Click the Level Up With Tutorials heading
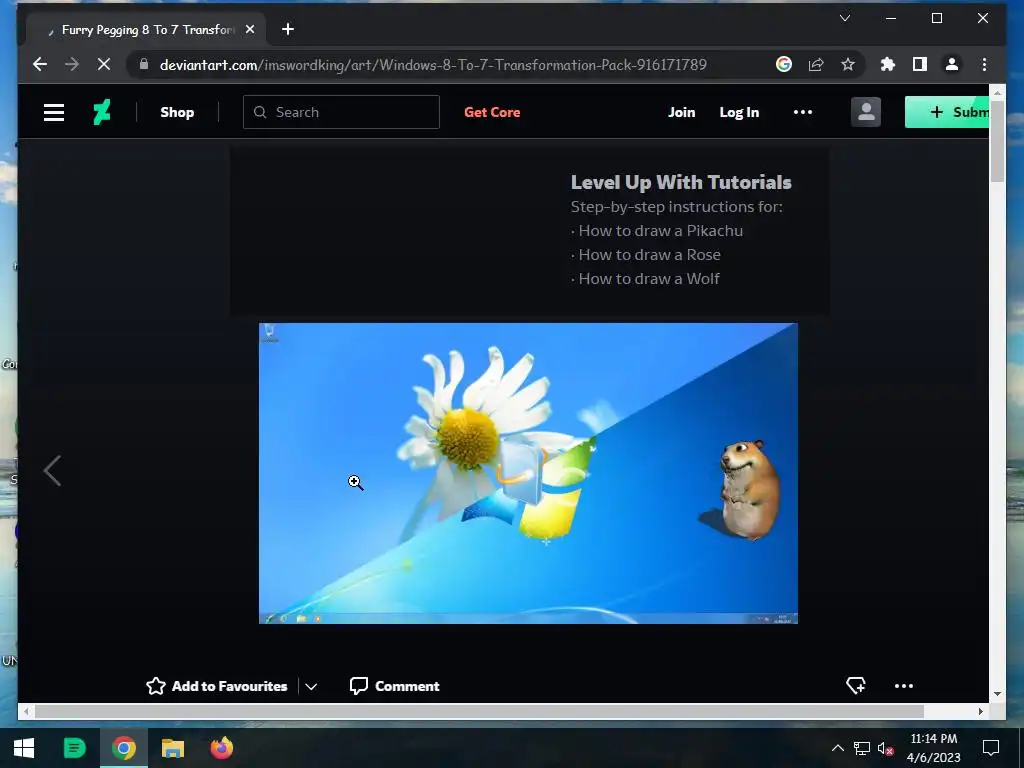Screen dimensions: 1024x768 [x=681, y=182]
